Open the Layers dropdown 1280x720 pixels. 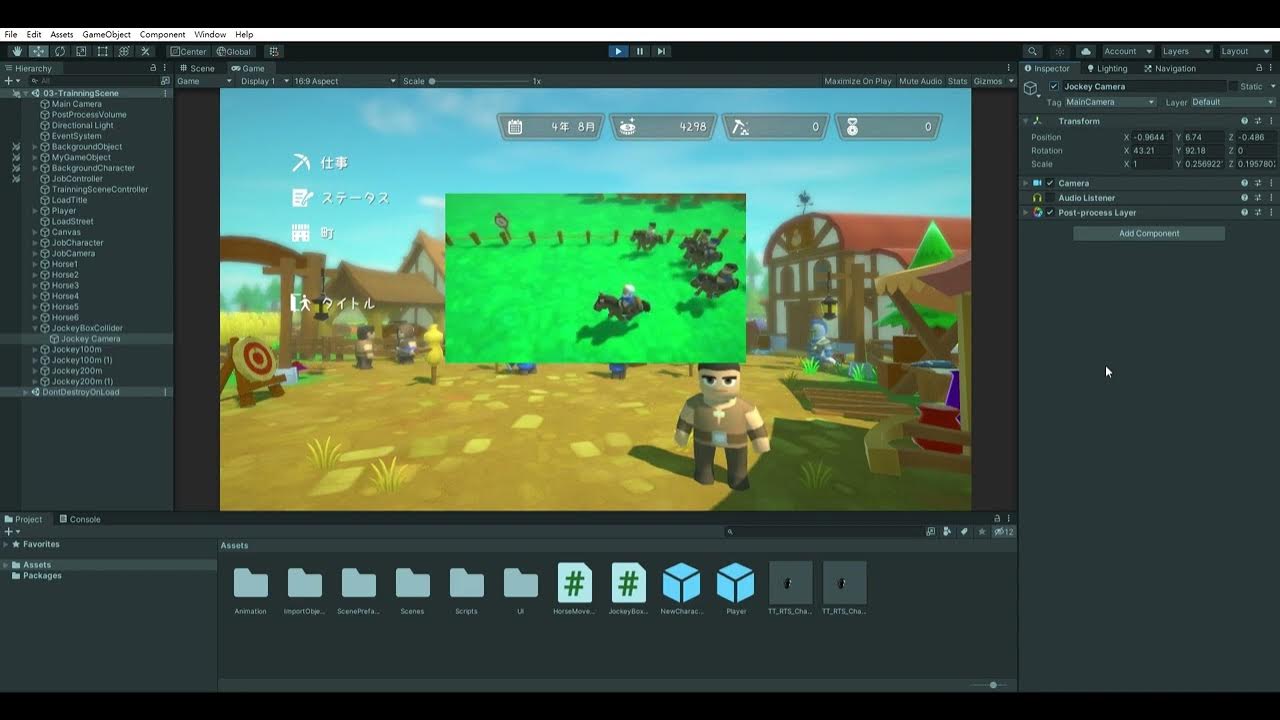click(x=1186, y=51)
